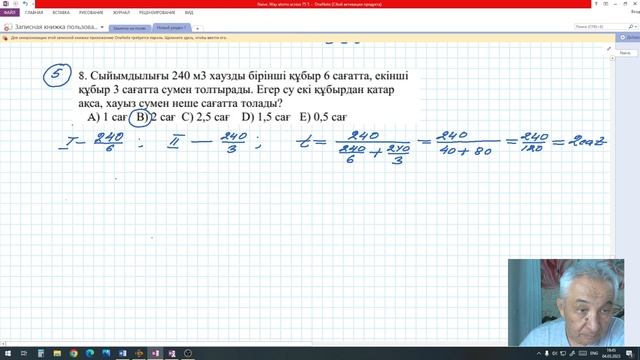Click the OneNote application icon in the title bar
The height and width of the screenshot is (360, 640).
click(x=6, y=4)
